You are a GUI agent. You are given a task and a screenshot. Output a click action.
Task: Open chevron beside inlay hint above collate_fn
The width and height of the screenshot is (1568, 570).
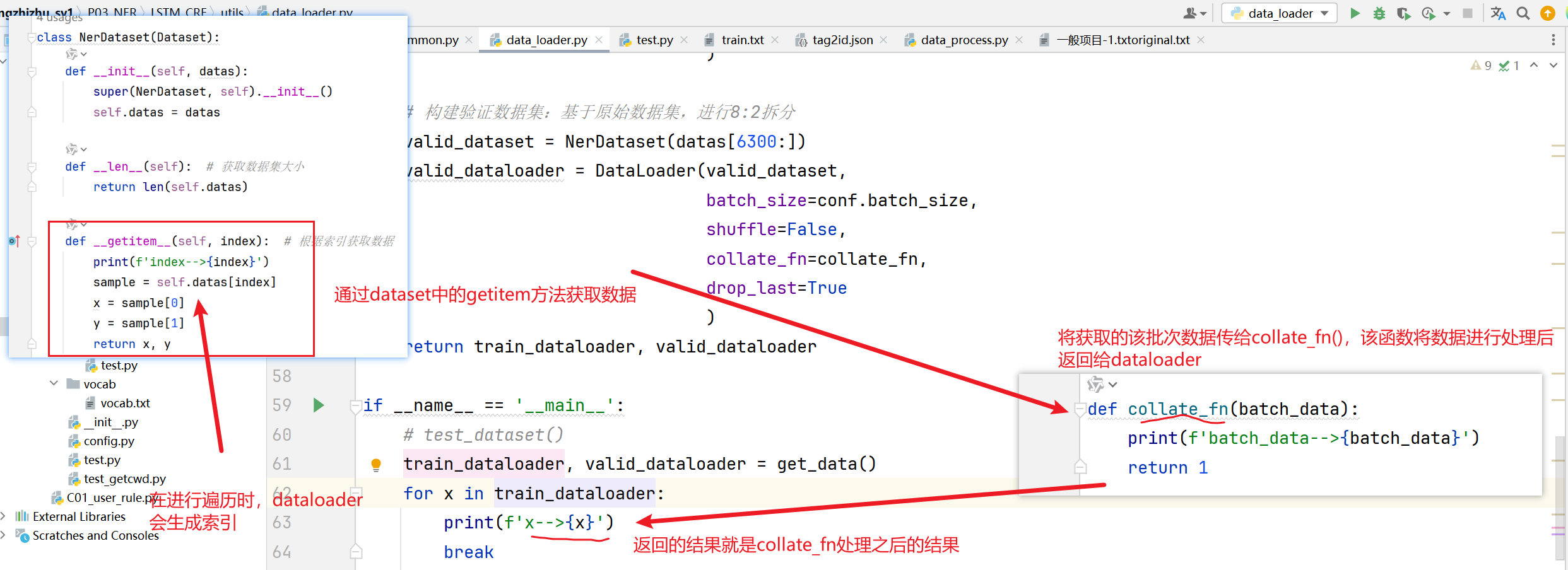[1113, 385]
